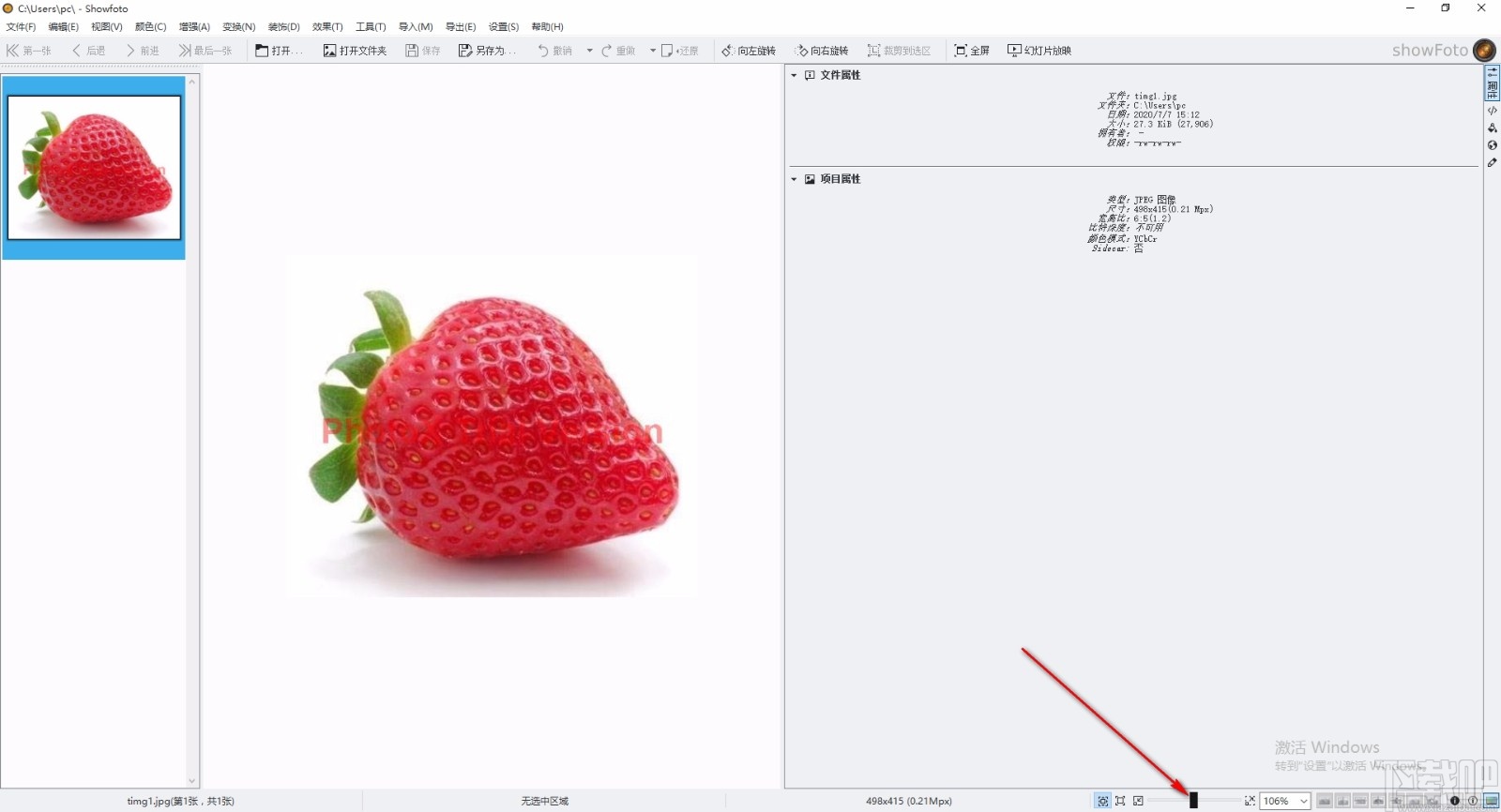The width and height of the screenshot is (1501, 812).
Task: Click 裁剪到选区 crop to selection
Action: point(899,51)
